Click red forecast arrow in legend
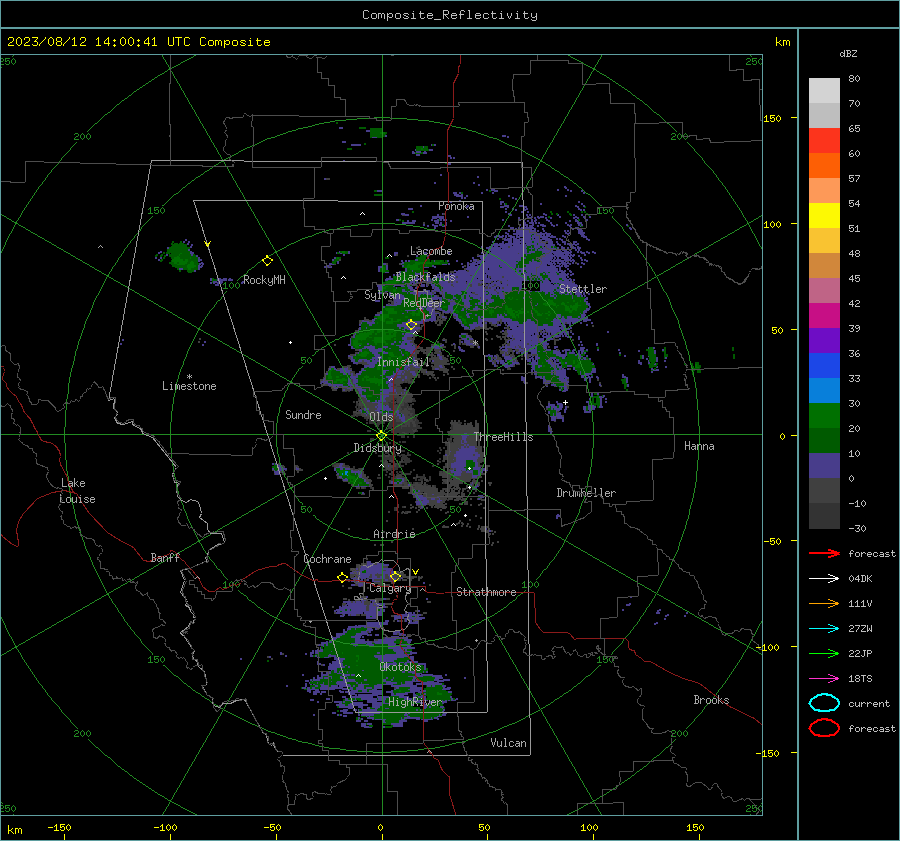Screen dimensions: 900x841 (824, 553)
